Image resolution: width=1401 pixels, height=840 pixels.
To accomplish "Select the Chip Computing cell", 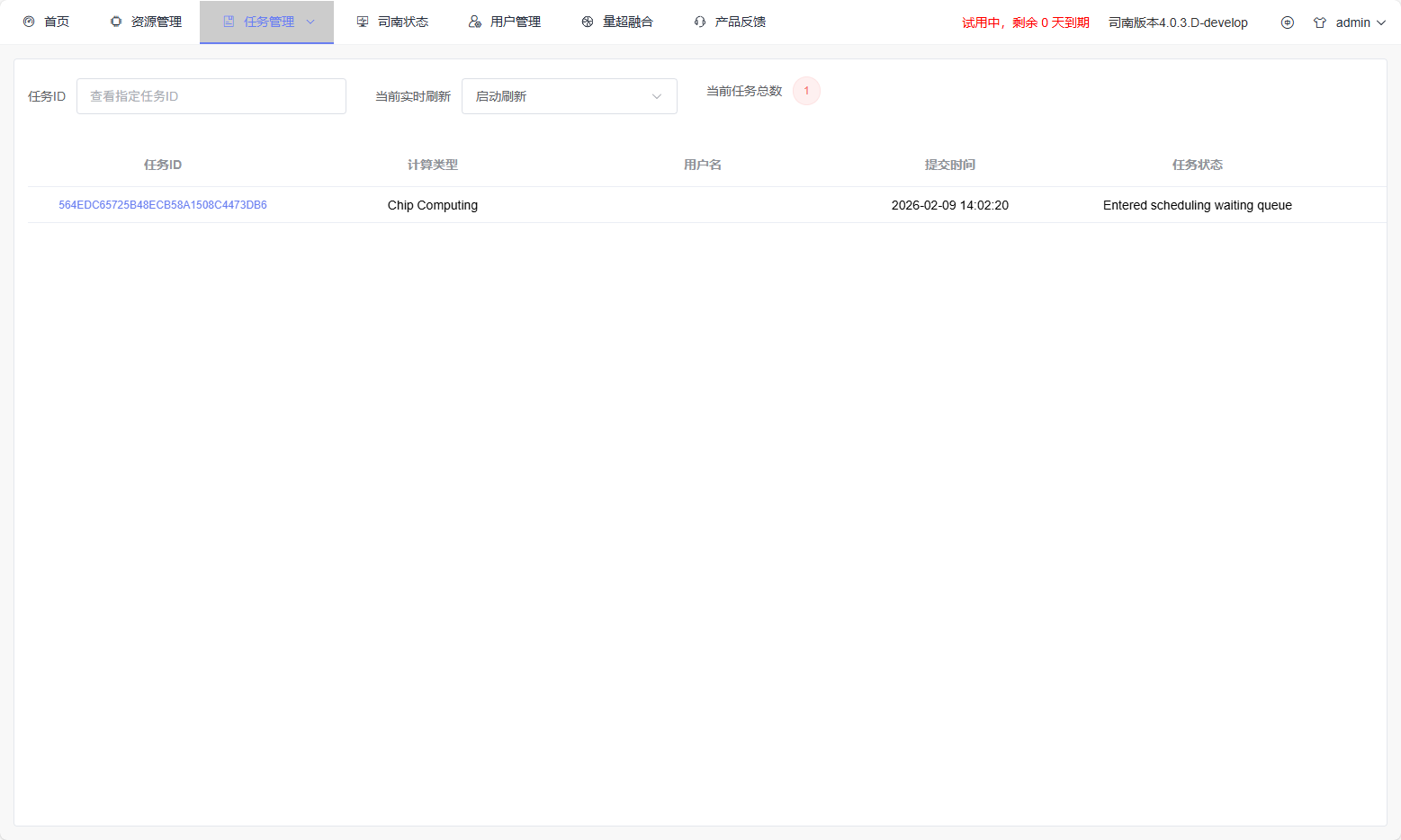I will (x=432, y=205).
